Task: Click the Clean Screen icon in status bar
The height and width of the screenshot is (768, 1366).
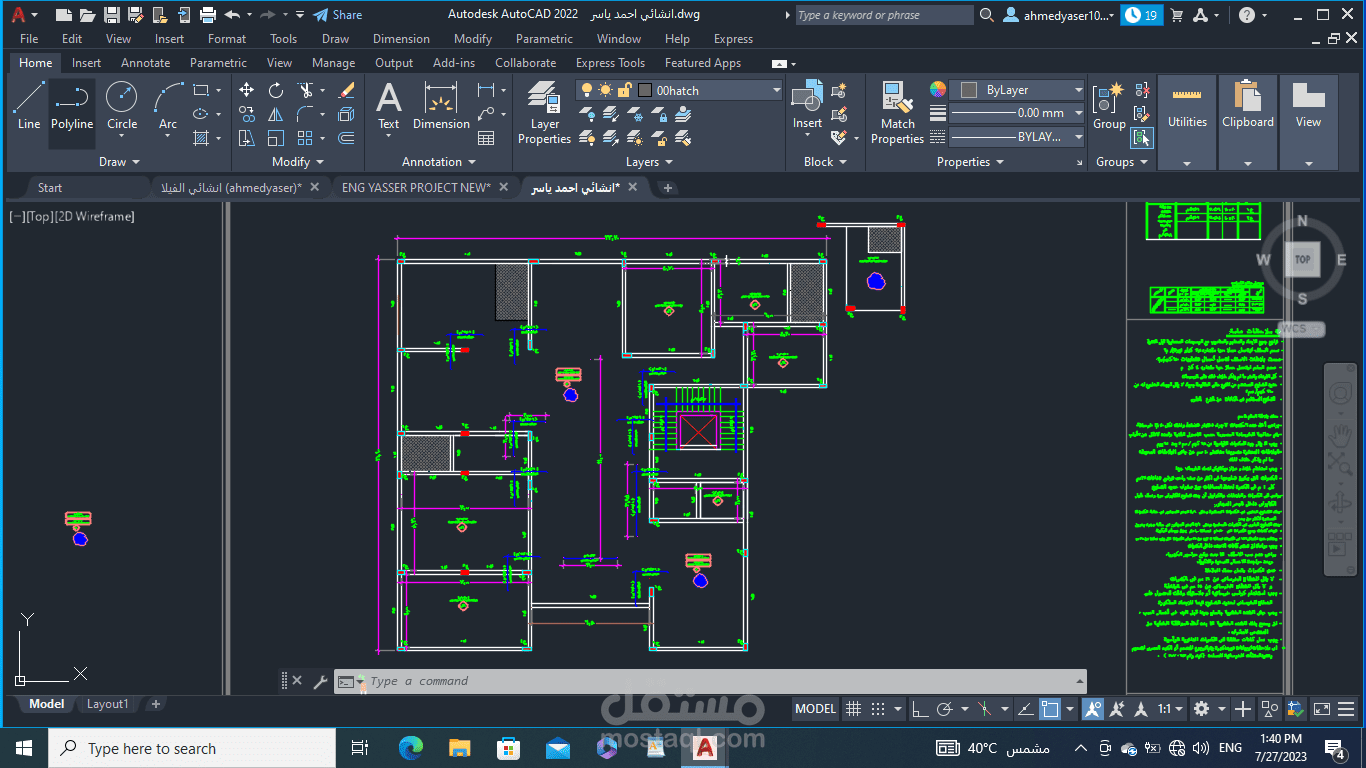Action: pyautogui.click(x=1322, y=709)
